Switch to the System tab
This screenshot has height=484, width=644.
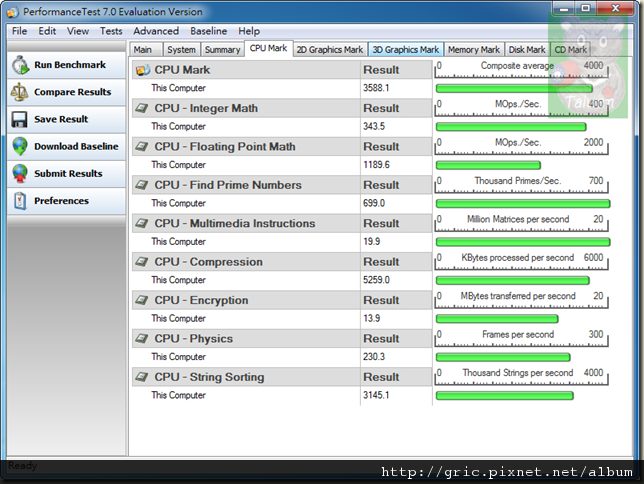tap(181, 50)
